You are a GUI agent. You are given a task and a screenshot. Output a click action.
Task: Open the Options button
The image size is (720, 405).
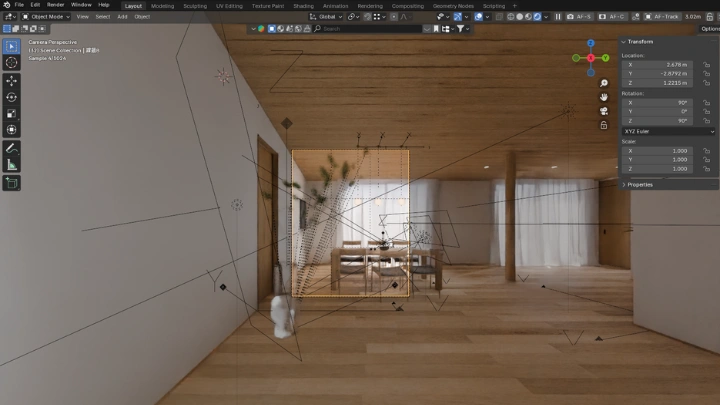(710, 28)
